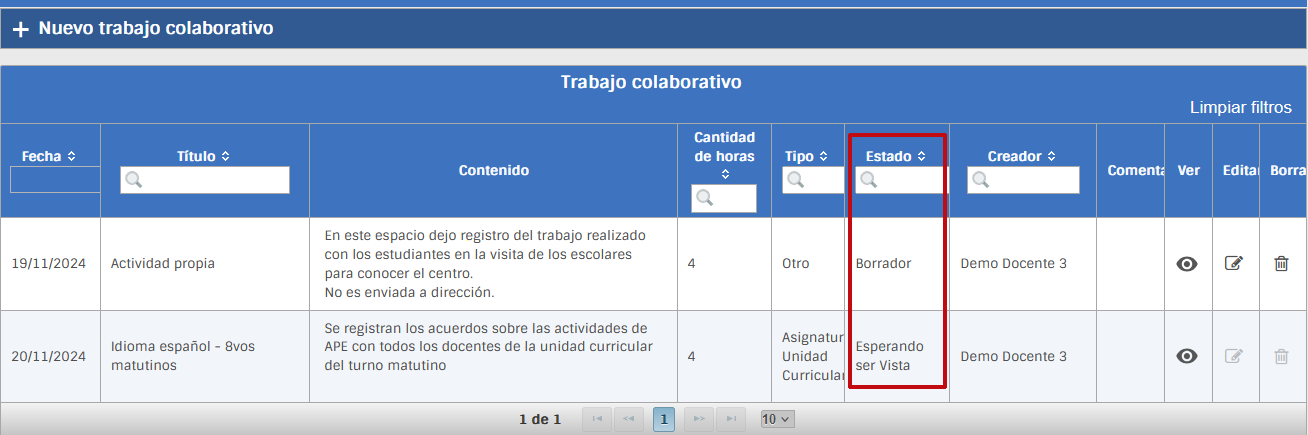The image size is (1308, 435).
Task: Click the content text starting En este espacio
Action: point(485,264)
